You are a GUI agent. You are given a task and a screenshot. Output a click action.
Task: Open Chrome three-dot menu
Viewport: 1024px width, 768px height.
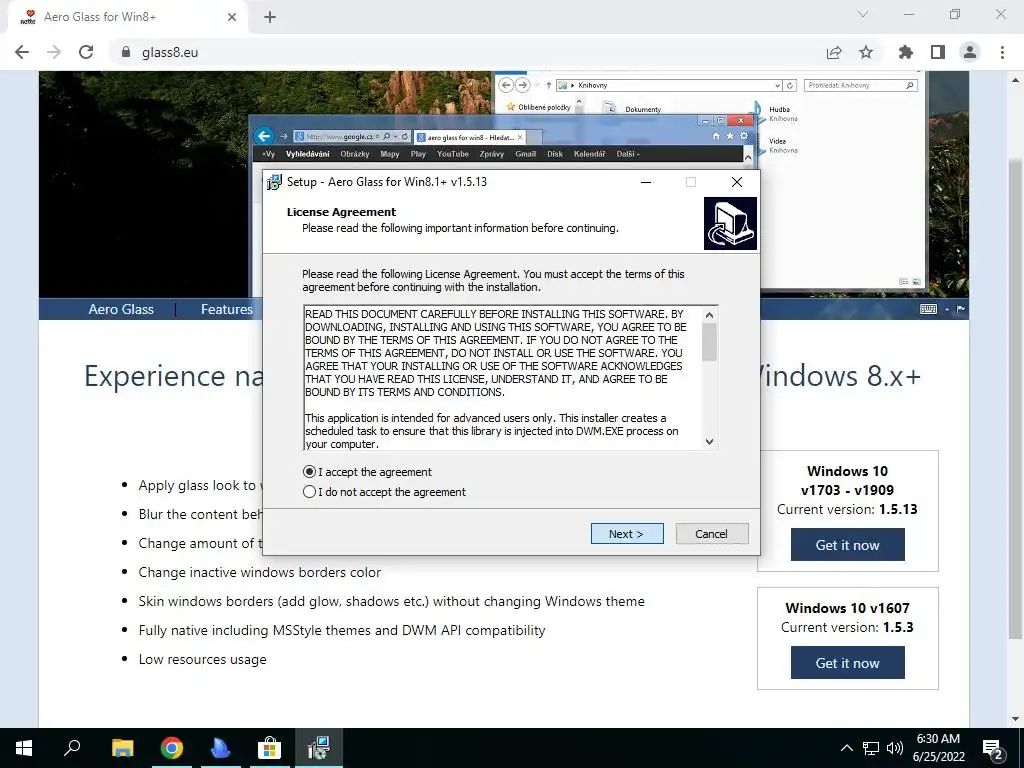coord(1002,52)
